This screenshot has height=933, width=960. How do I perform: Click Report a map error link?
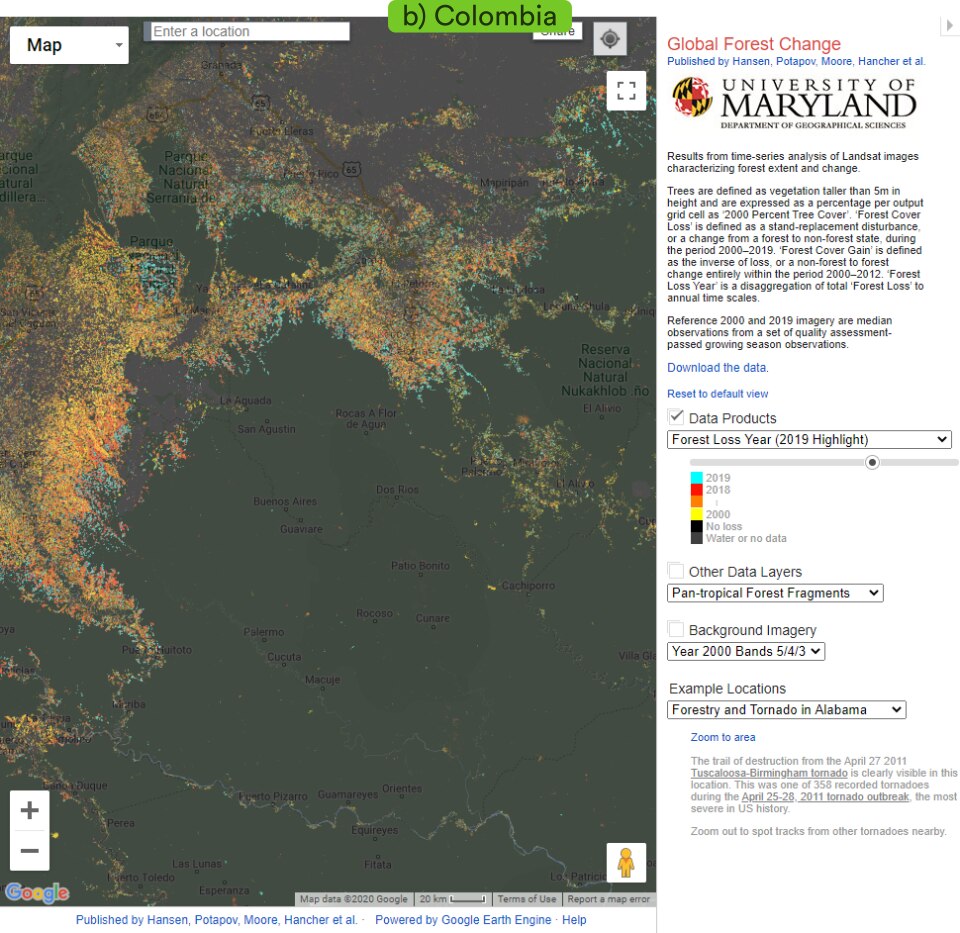tap(609, 899)
